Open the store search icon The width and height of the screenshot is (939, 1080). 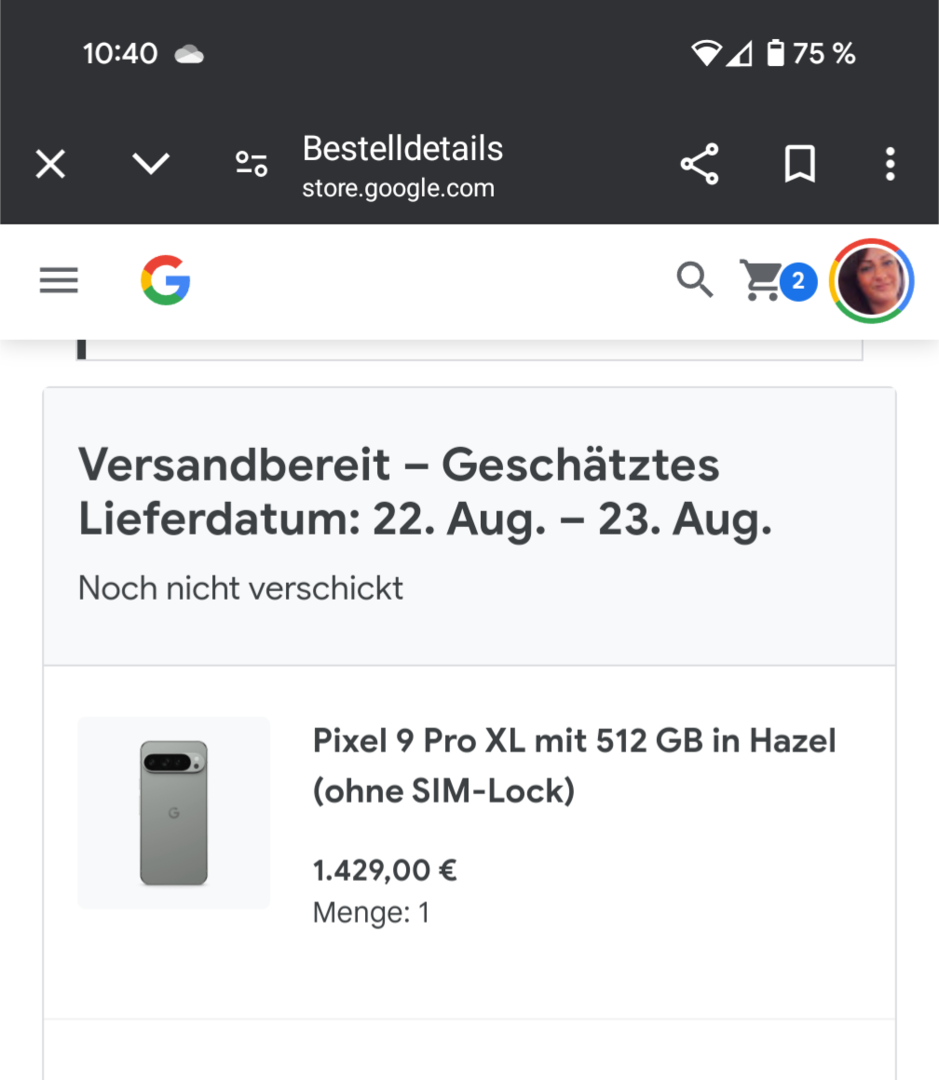pos(695,281)
